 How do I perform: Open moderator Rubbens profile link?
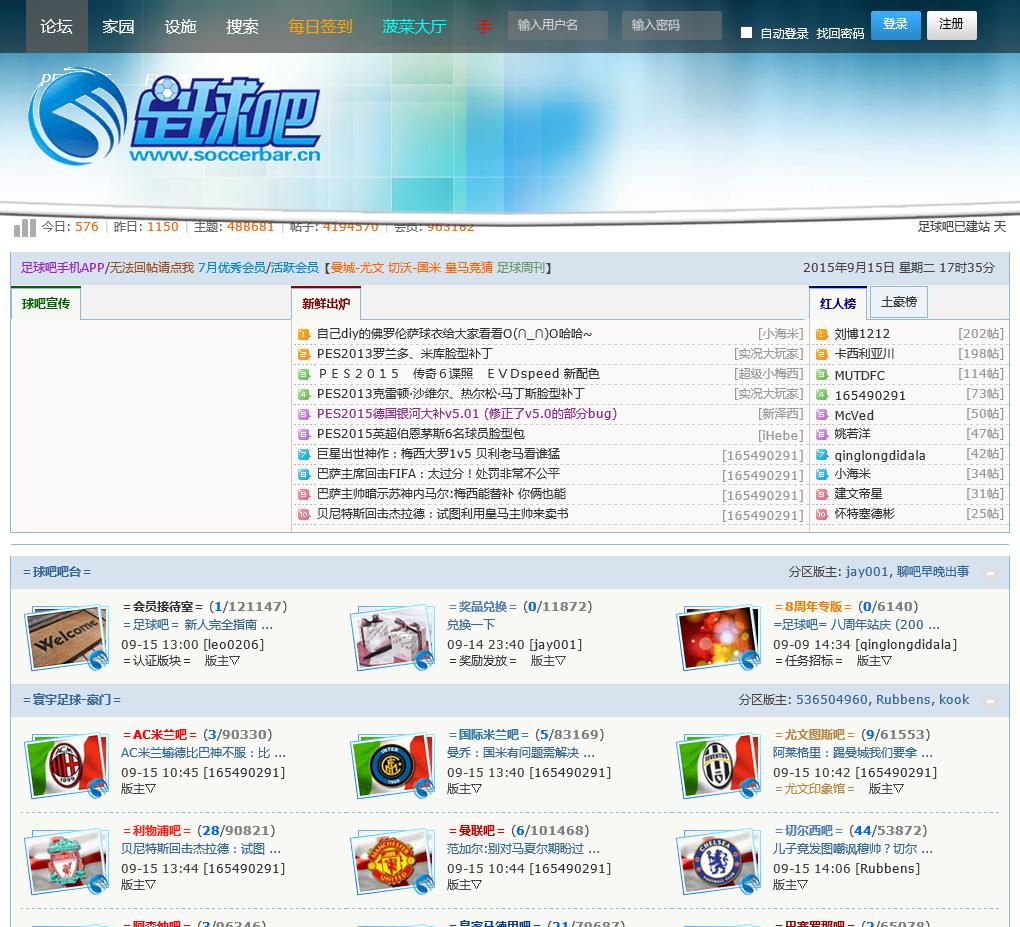[903, 700]
